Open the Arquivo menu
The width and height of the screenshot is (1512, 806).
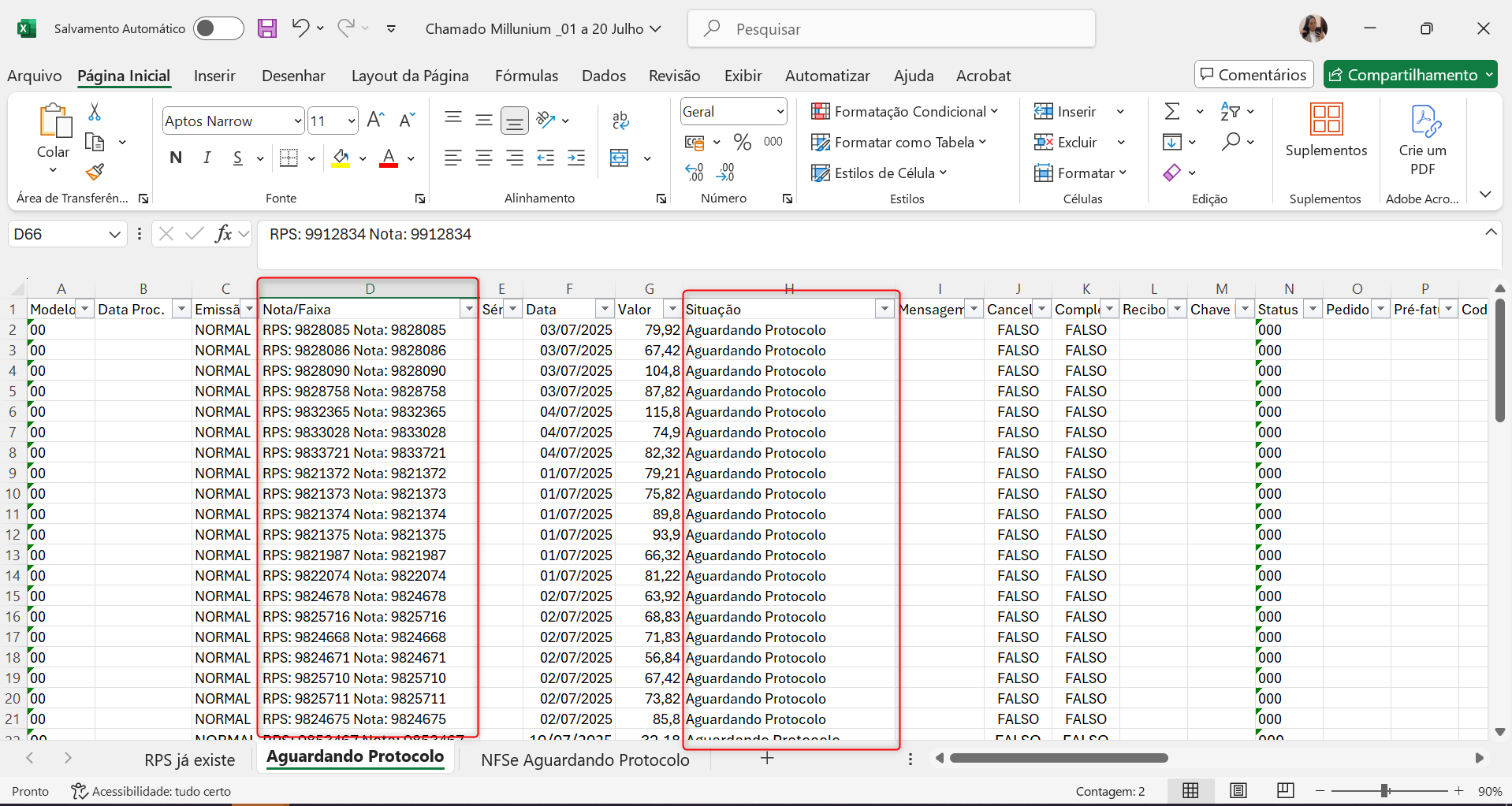pos(35,76)
